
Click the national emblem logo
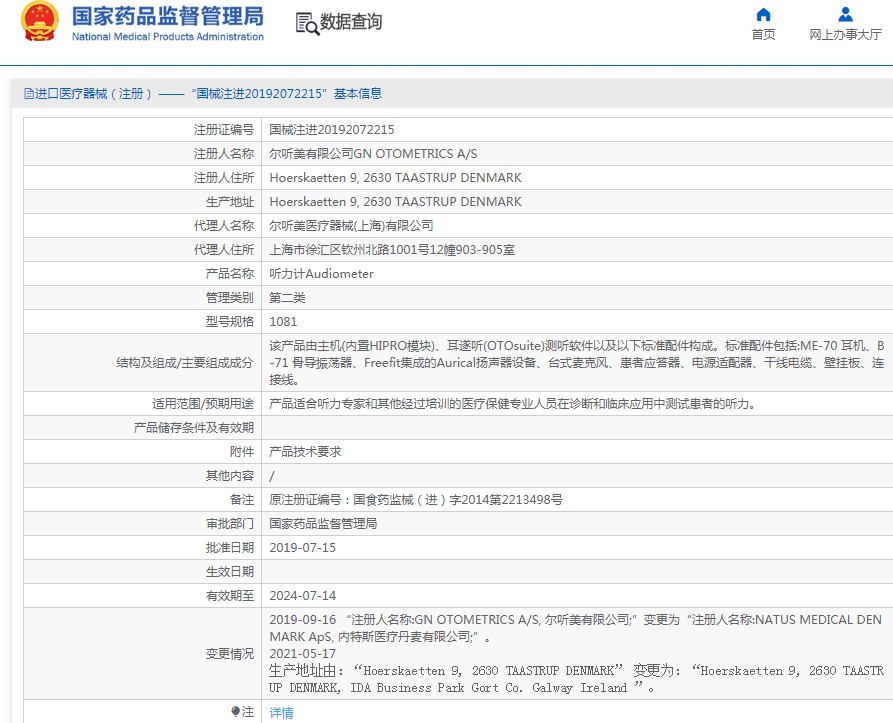tap(40, 22)
